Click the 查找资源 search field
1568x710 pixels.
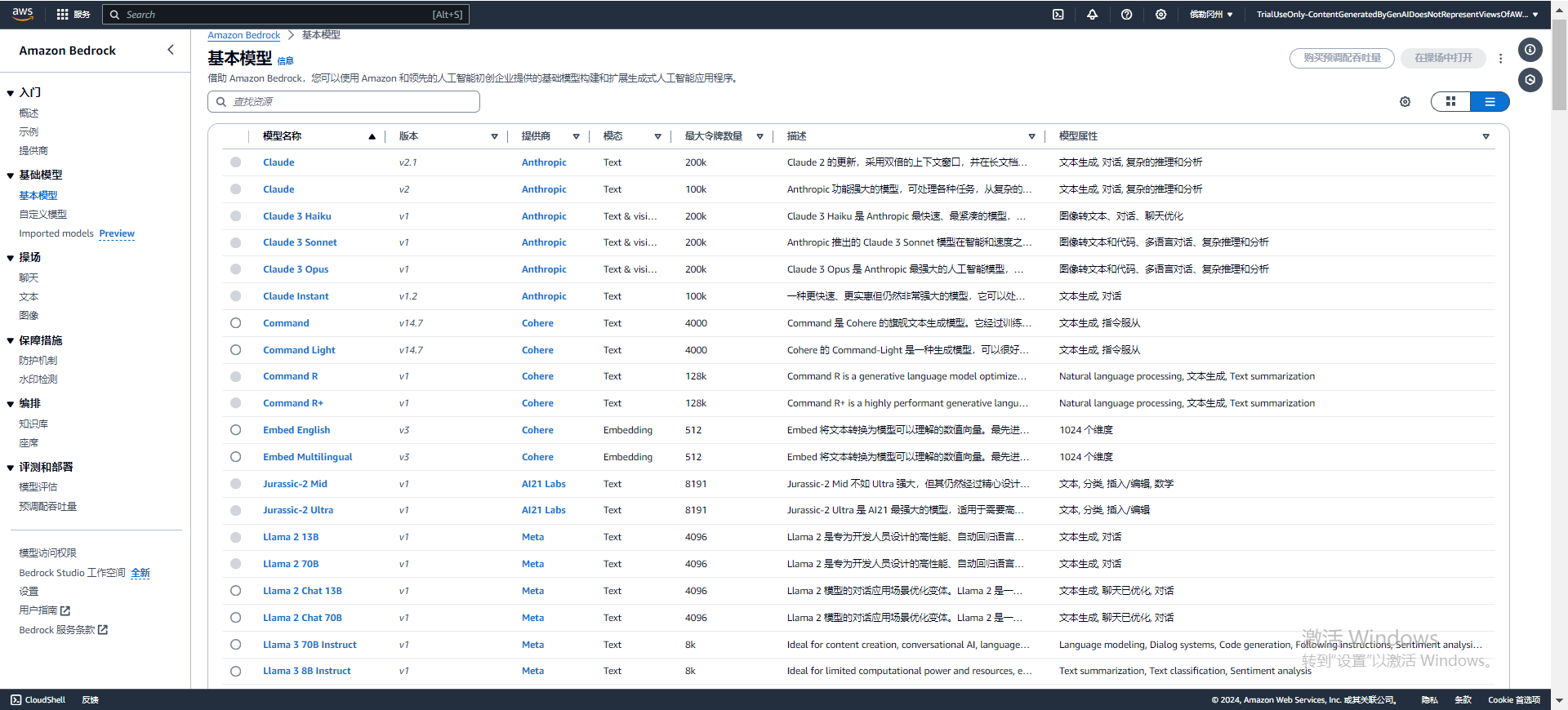click(344, 102)
